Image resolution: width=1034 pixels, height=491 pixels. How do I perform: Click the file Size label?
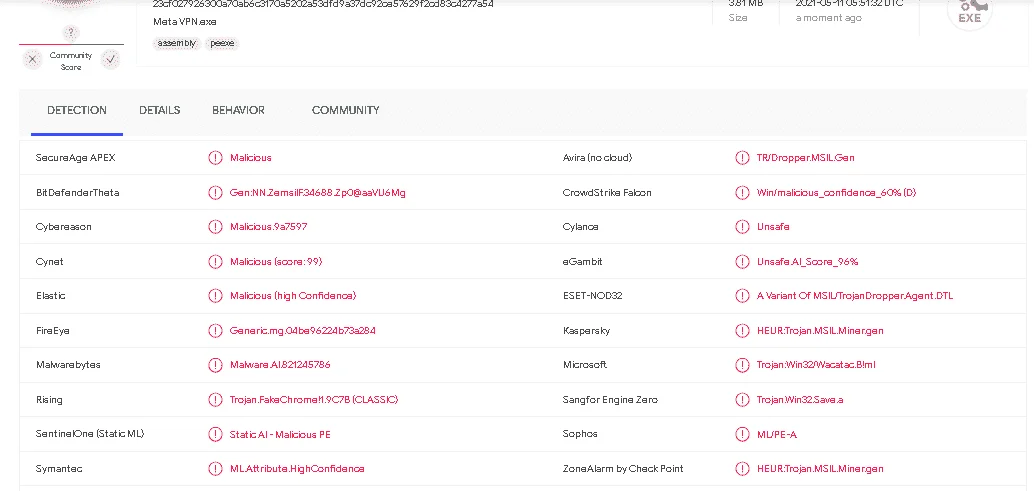(x=738, y=18)
